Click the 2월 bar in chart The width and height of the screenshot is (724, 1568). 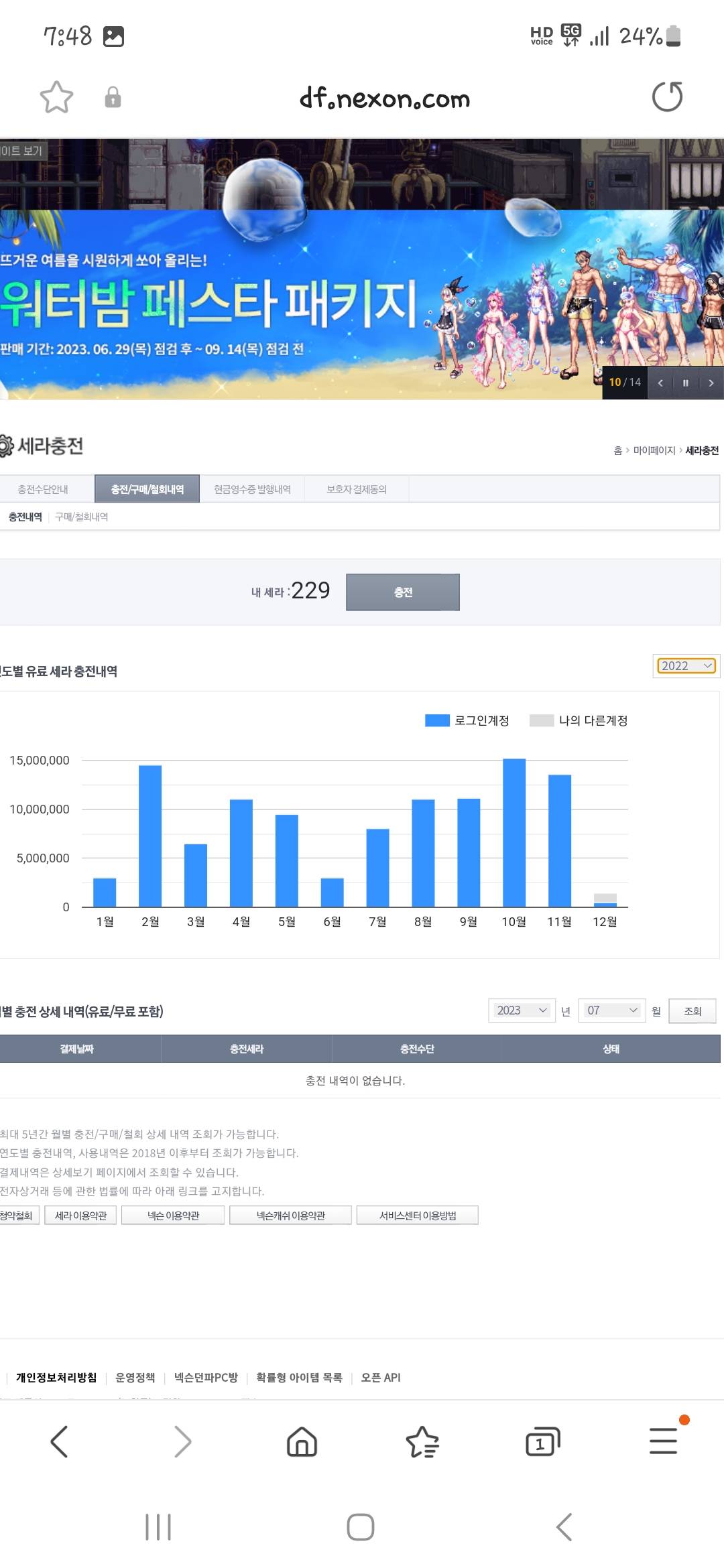click(x=150, y=836)
